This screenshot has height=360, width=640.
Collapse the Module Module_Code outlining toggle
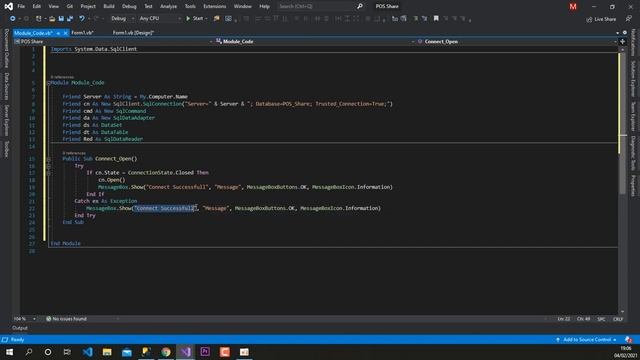pyautogui.click(x=49, y=83)
